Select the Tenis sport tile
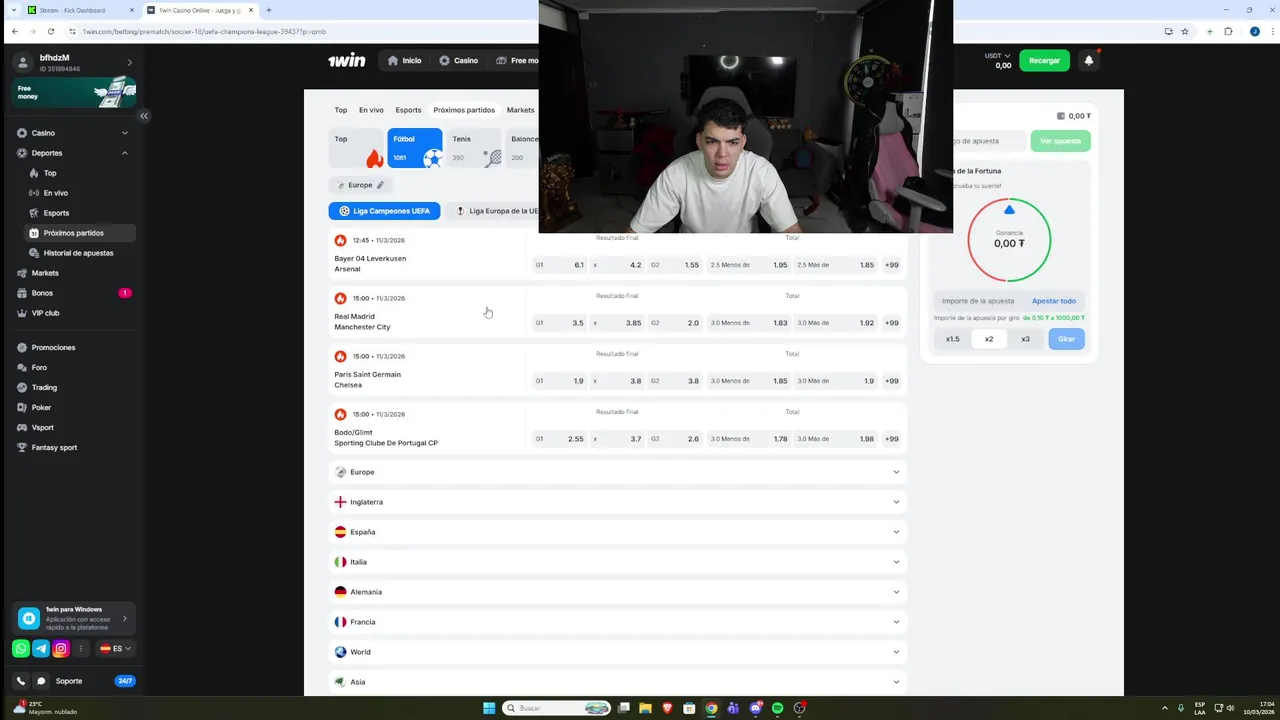 [x=475, y=148]
